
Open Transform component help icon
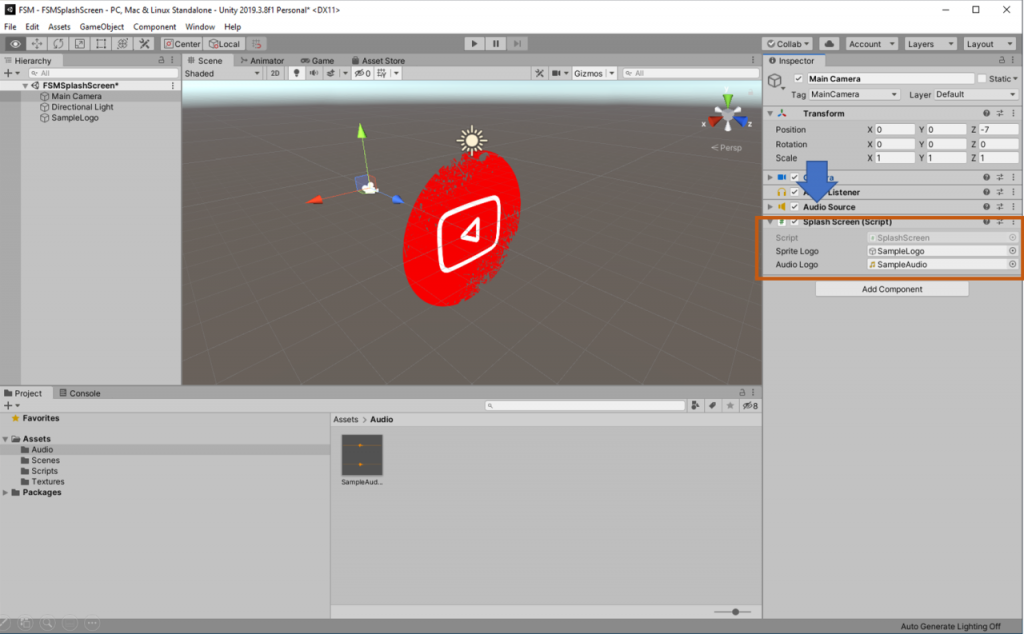[986, 113]
